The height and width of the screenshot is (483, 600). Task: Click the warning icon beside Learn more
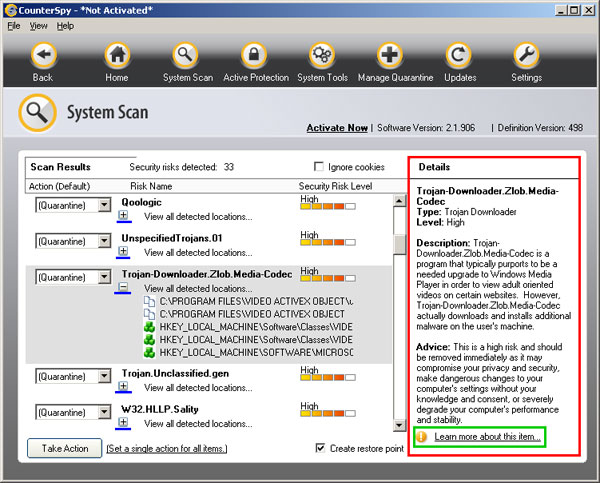pos(422,437)
